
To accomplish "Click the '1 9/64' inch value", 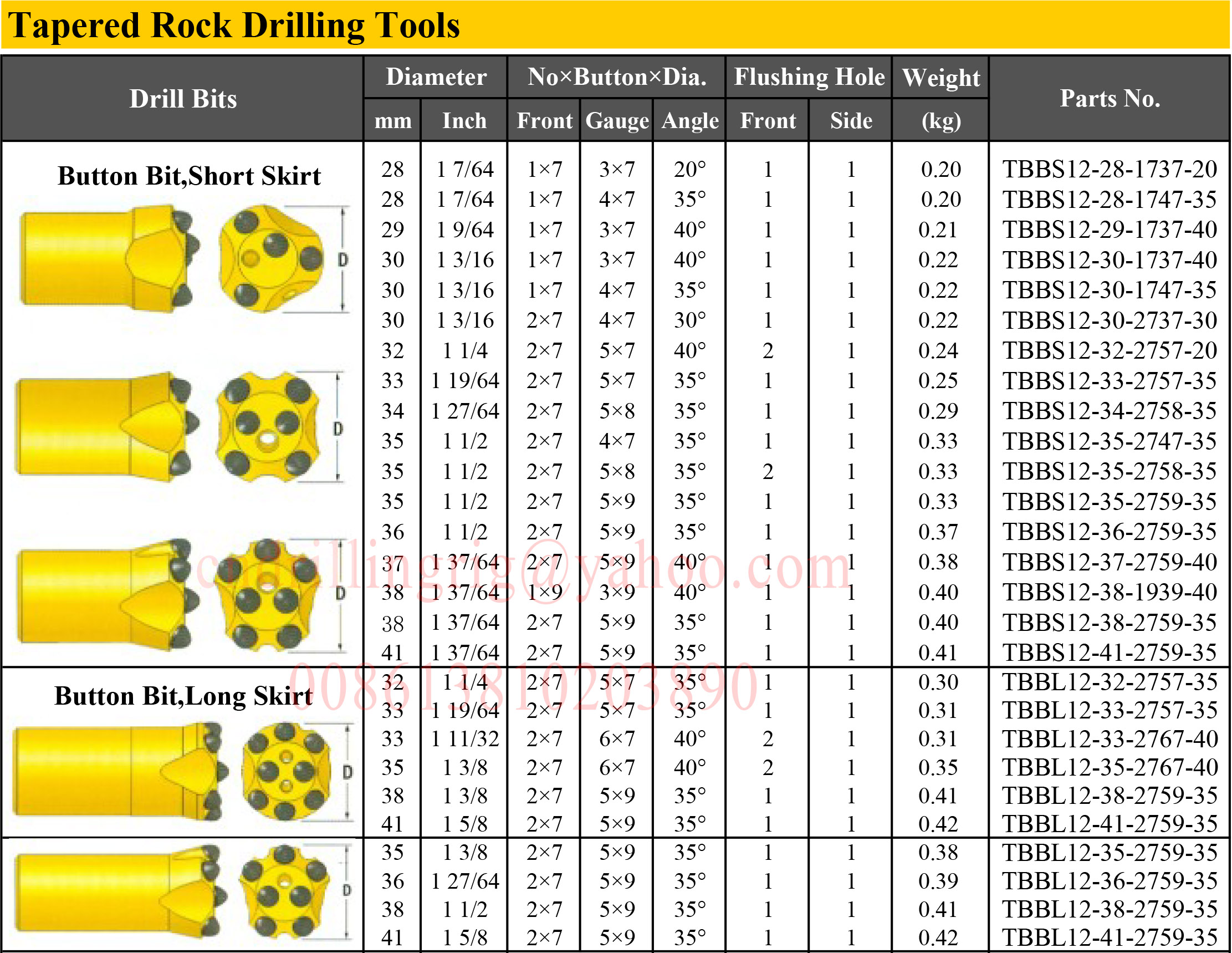I will coord(465,230).
